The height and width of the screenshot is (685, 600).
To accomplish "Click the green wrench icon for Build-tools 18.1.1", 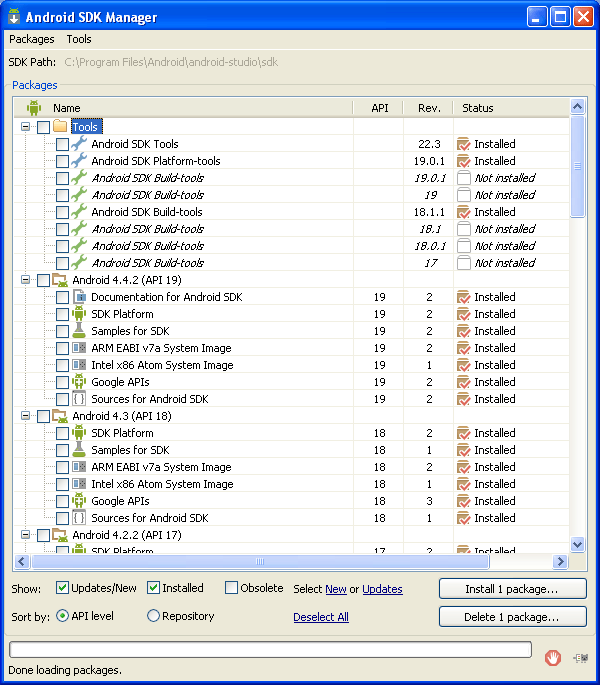I will point(79,212).
